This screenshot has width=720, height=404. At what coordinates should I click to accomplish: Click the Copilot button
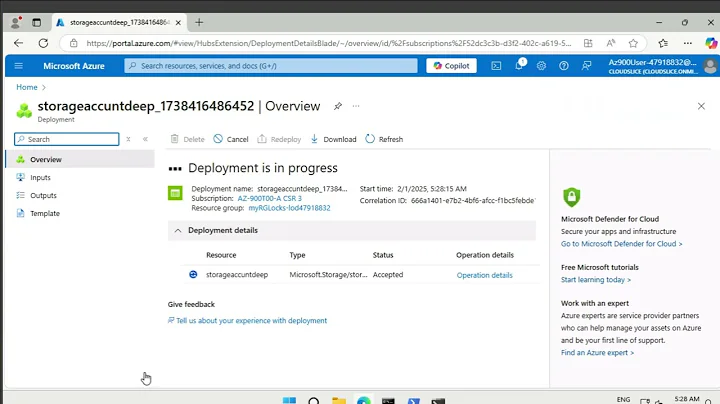point(451,66)
